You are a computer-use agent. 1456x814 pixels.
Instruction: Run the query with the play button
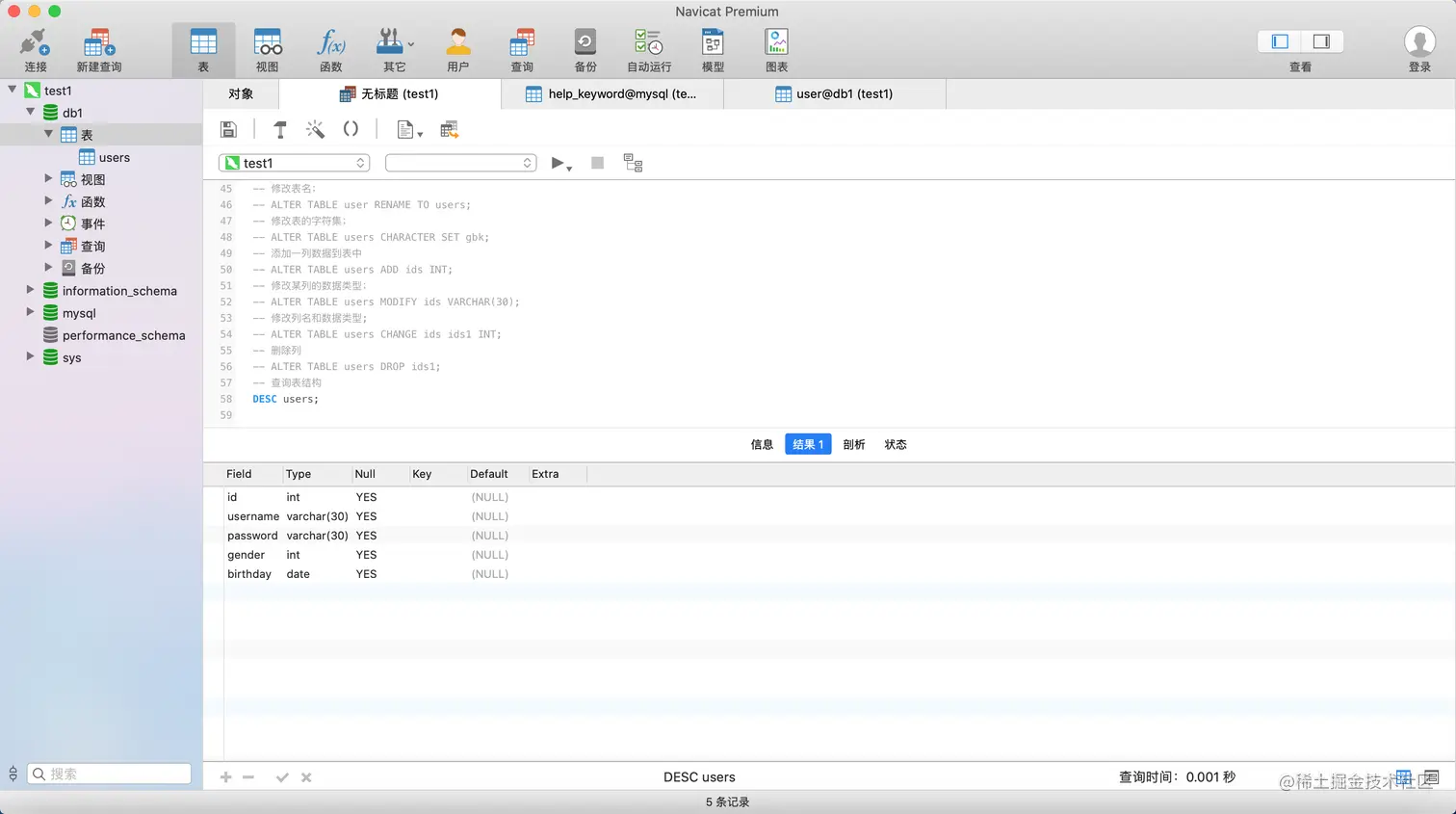click(x=560, y=163)
